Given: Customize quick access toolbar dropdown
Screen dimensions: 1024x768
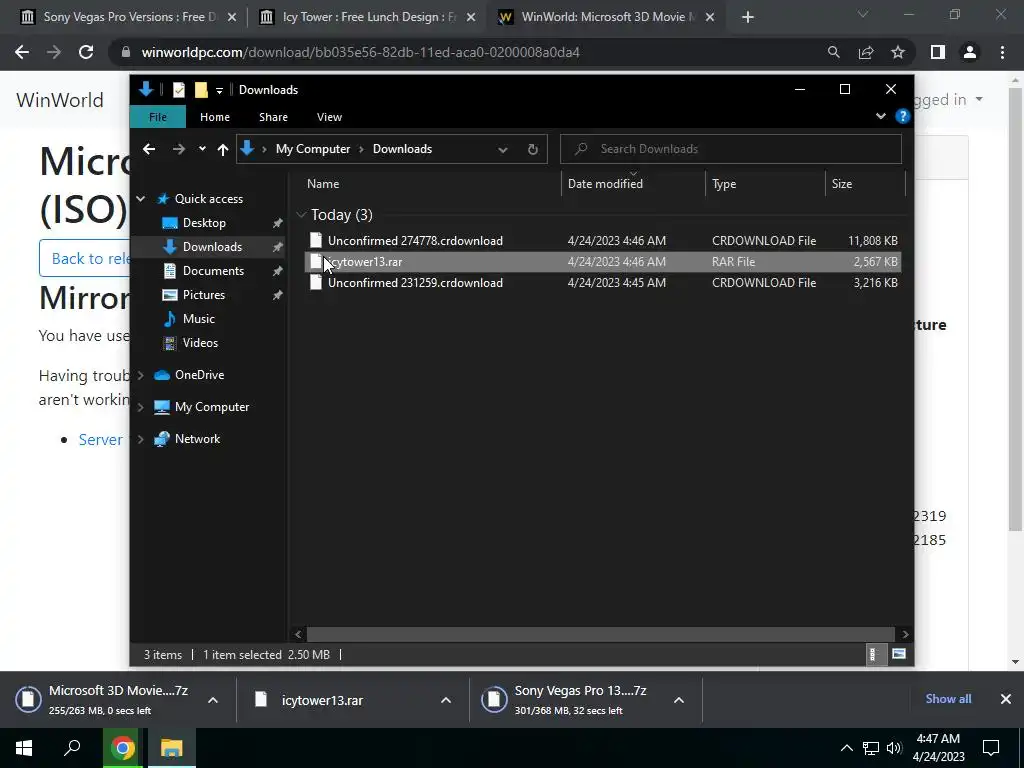Looking at the screenshot, I should [x=219, y=90].
